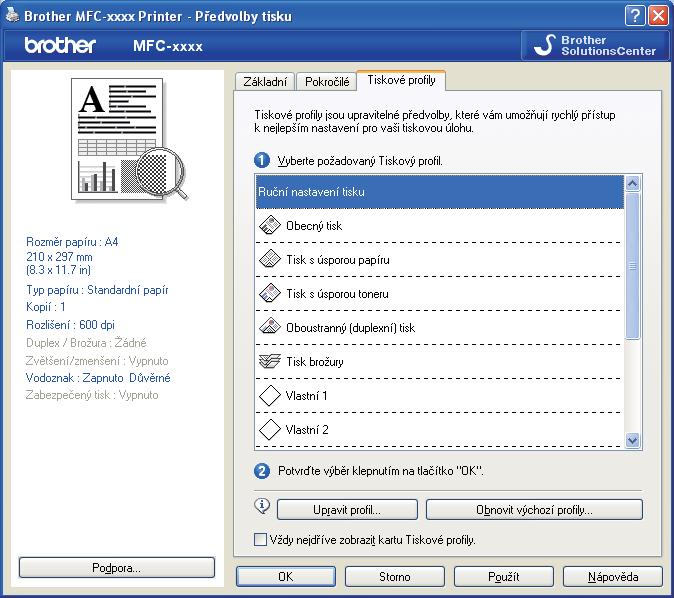The image size is (674, 598).
Task: Click the profile list scrollbar thumb
Action: coord(632,266)
